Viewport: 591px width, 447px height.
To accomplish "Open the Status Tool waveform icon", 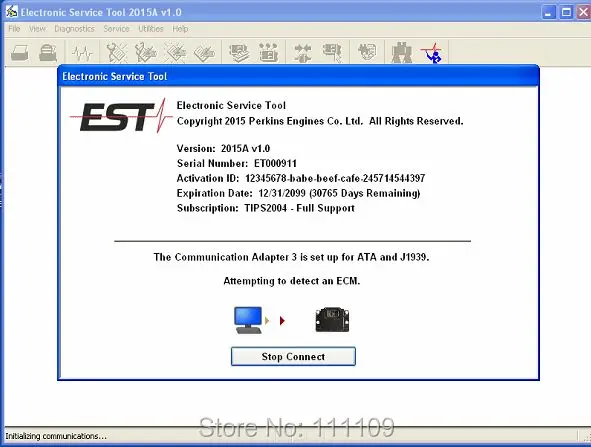I will click(x=82, y=52).
